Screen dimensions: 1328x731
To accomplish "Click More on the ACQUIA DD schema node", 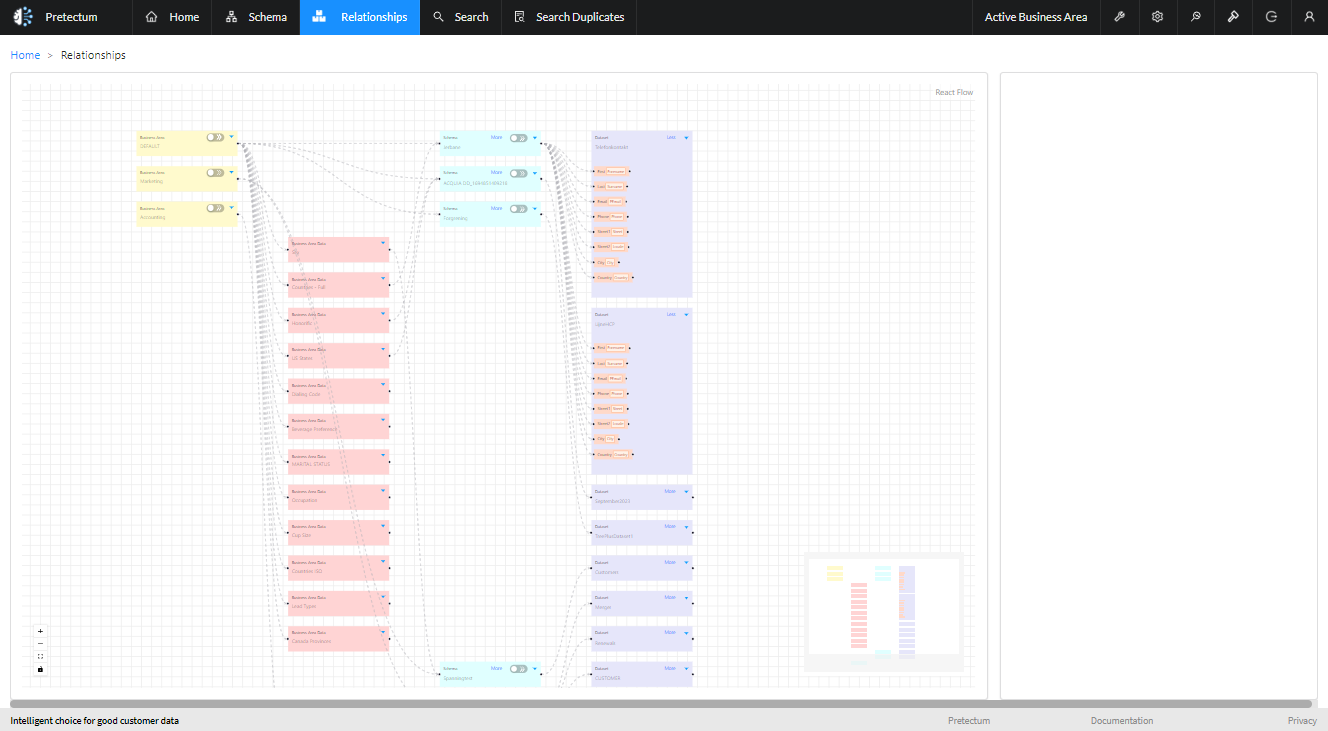I will (497, 172).
